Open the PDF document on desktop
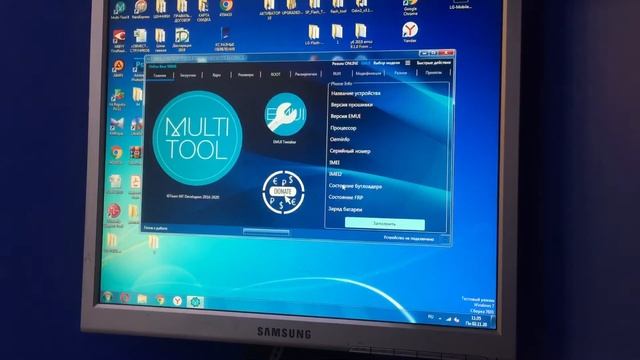 (x=135, y=186)
